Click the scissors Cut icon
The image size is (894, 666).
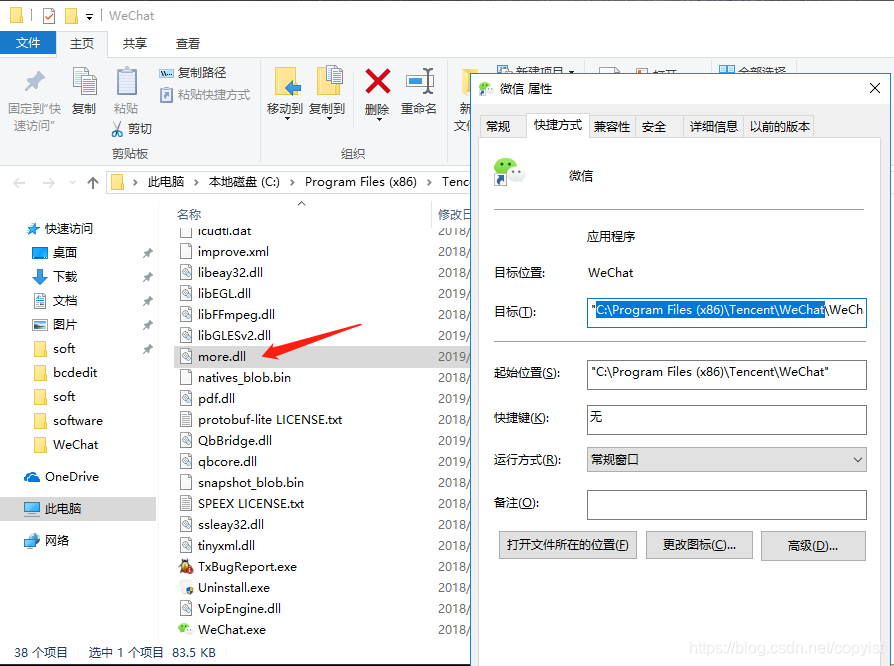pos(117,129)
